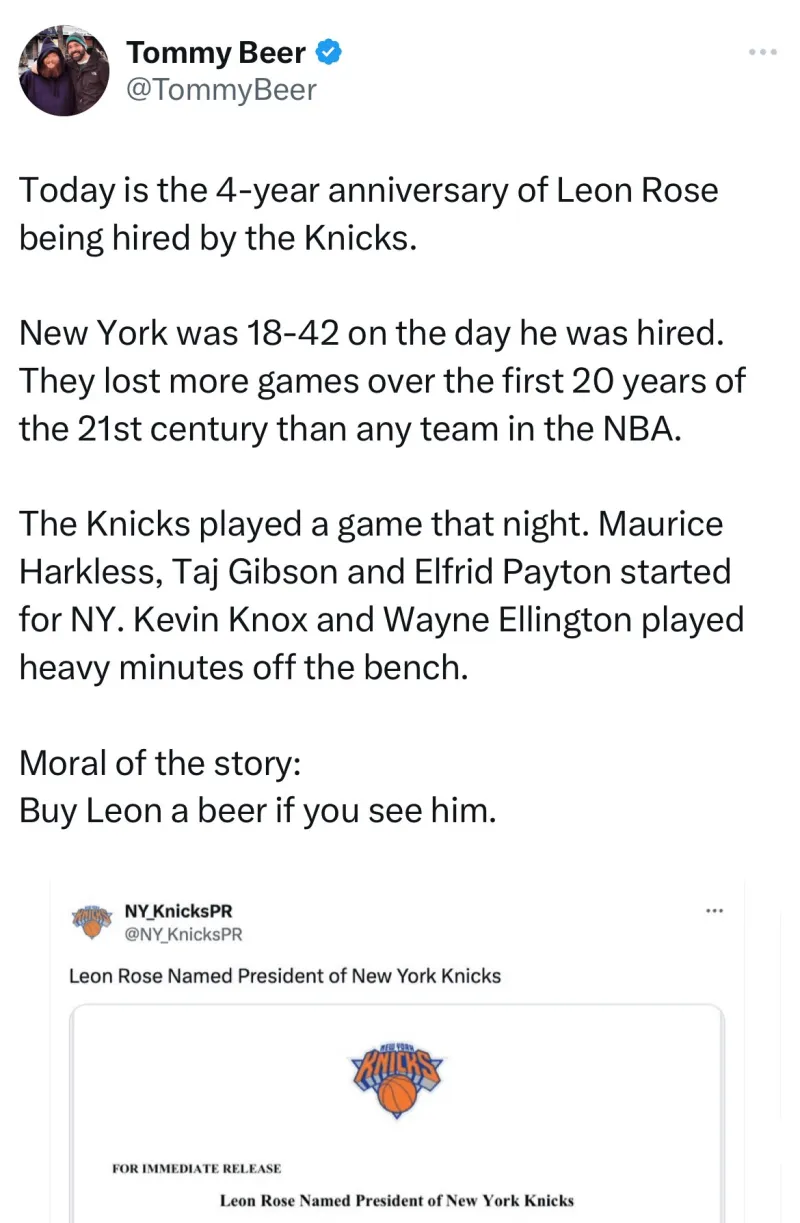The width and height of the screenshot is (800, 1223).
Task: Select the NY_KnicksPR account name
Action: pos(179,911)
